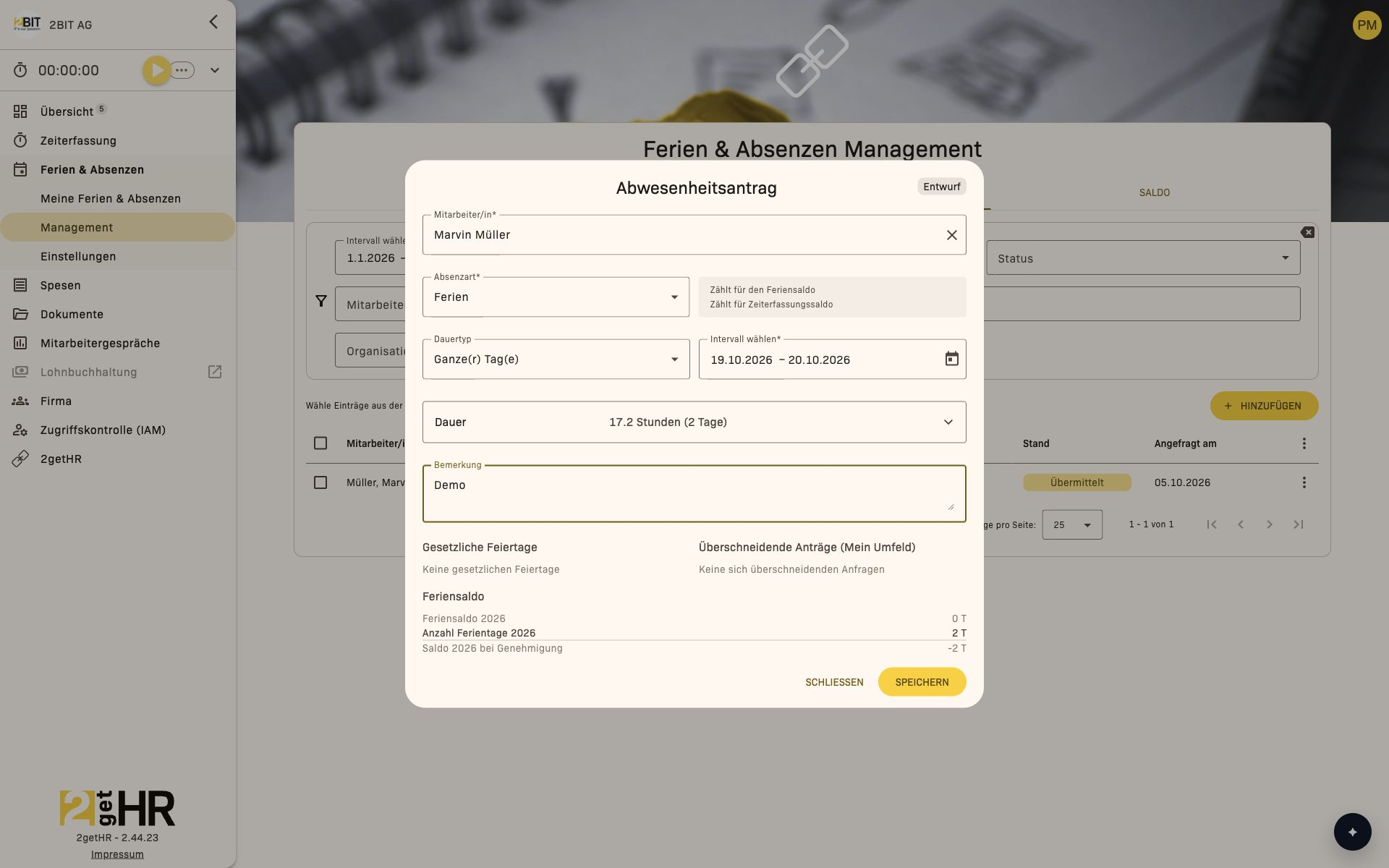Screen dimensions: 1389x868
Task: Start the time tracking play button
Action: (156, 70)
